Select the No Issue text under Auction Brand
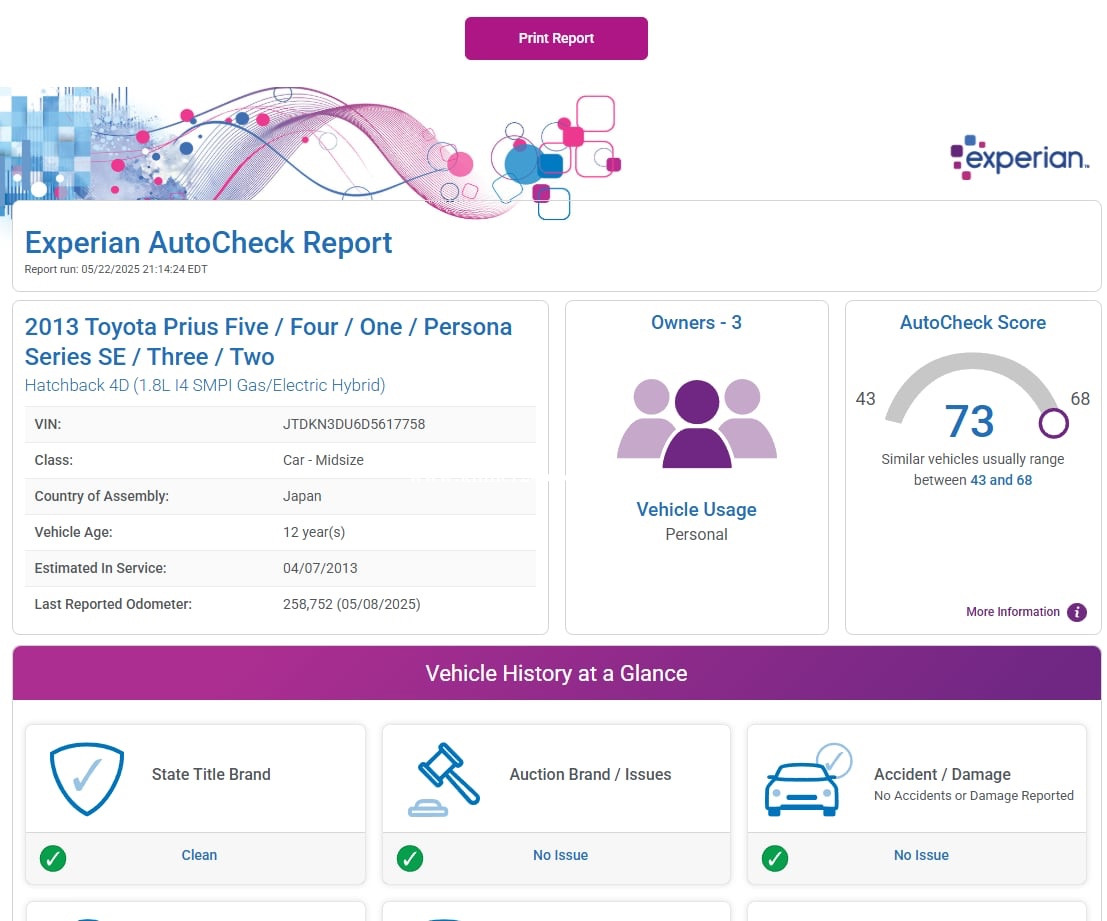Image resolution: width=1107 pixels, height=921 pixels. [x=561, y=855]
